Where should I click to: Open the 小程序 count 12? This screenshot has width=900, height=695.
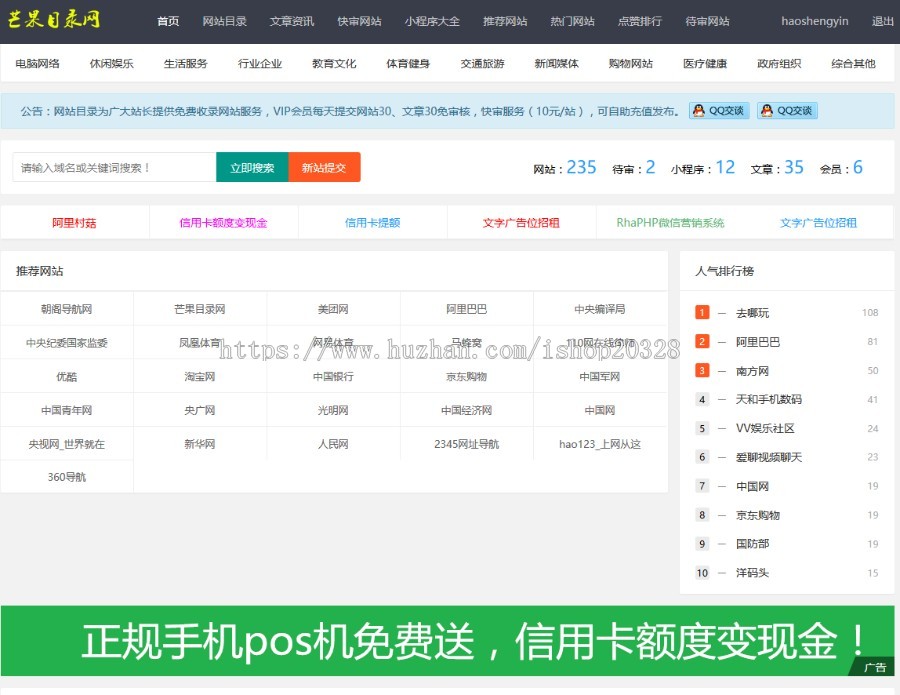coord(725,167)
